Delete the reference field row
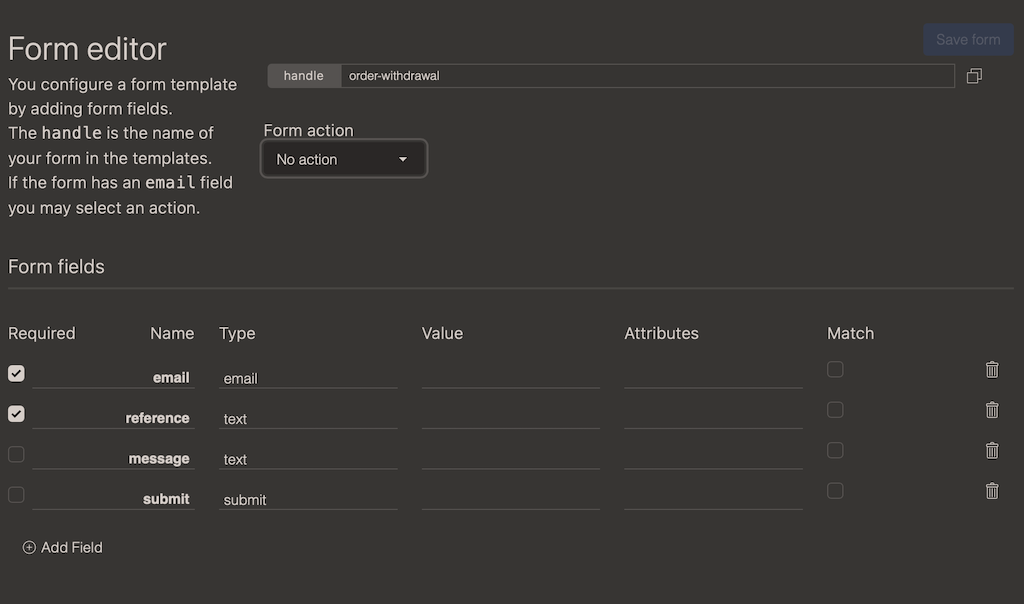The image size is (1024, 604). tap(992, 410)
